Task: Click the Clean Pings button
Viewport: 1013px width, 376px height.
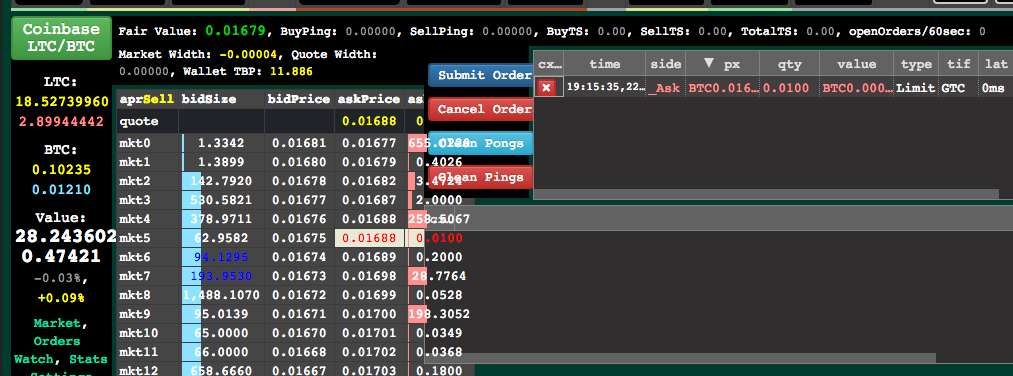Action: pos(480,177)
